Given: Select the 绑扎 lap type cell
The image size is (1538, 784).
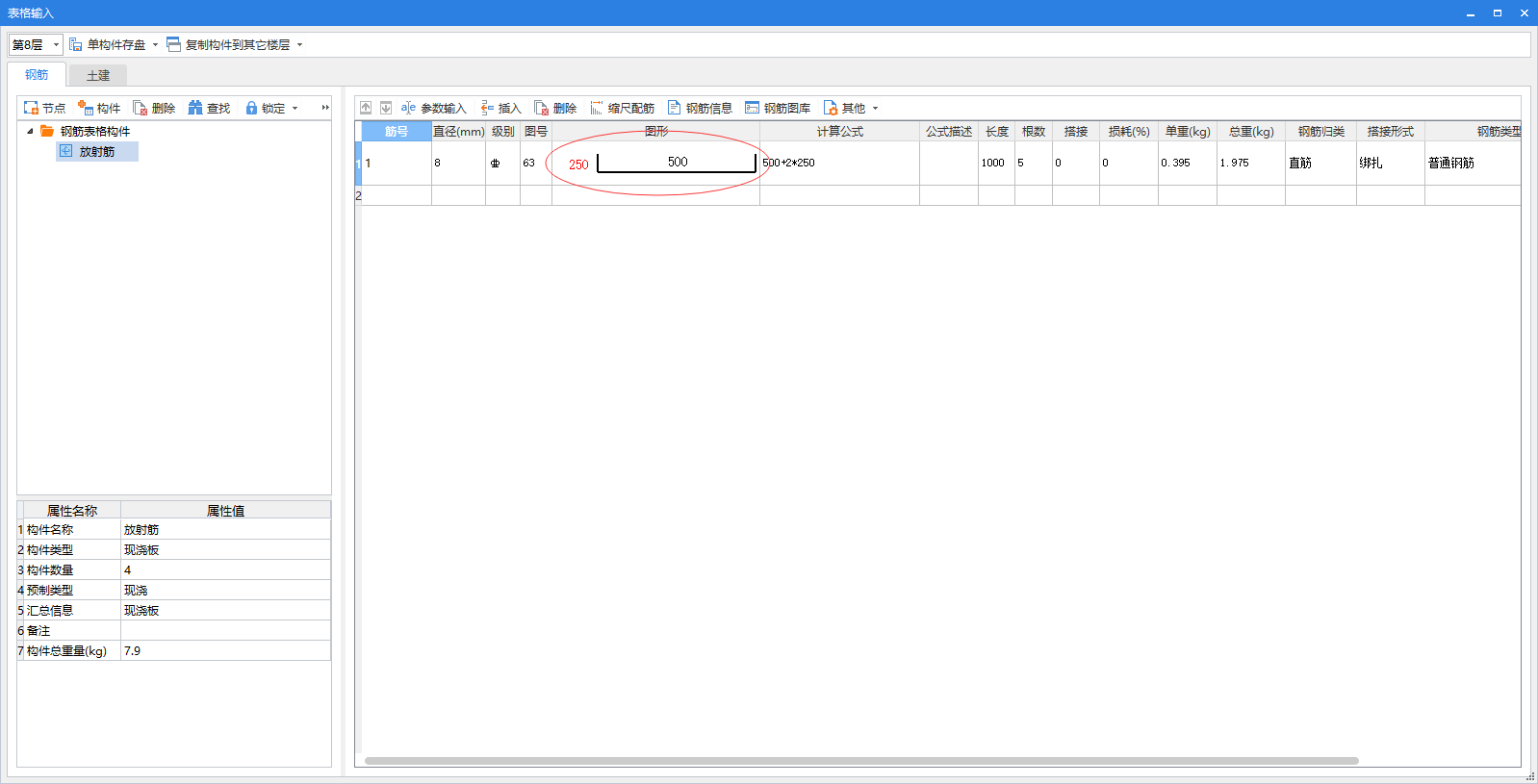Looking at the screenshot, I should click(1391, 164).
